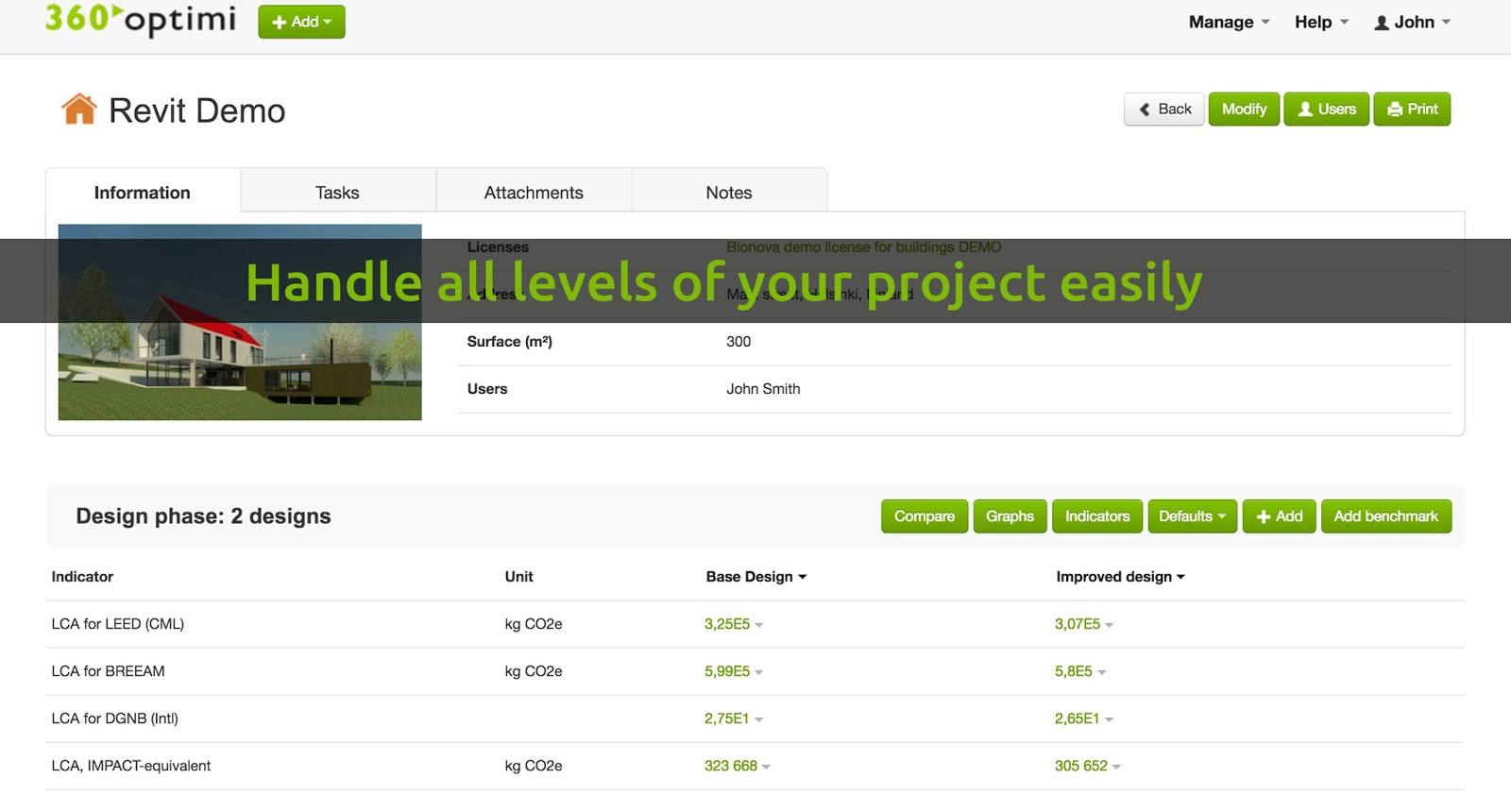This screenshot has width=1511, height=812.
Task: Open the 305 652 value dropdown
Action: (1088, 766)
